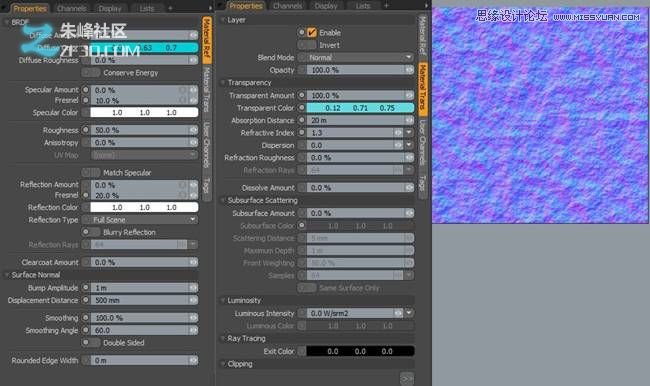Image resolution: width=650 pixels, height=386 pixels.
Task: Click the Smoothing Angle channel dot icon
Action: point(85,330)
